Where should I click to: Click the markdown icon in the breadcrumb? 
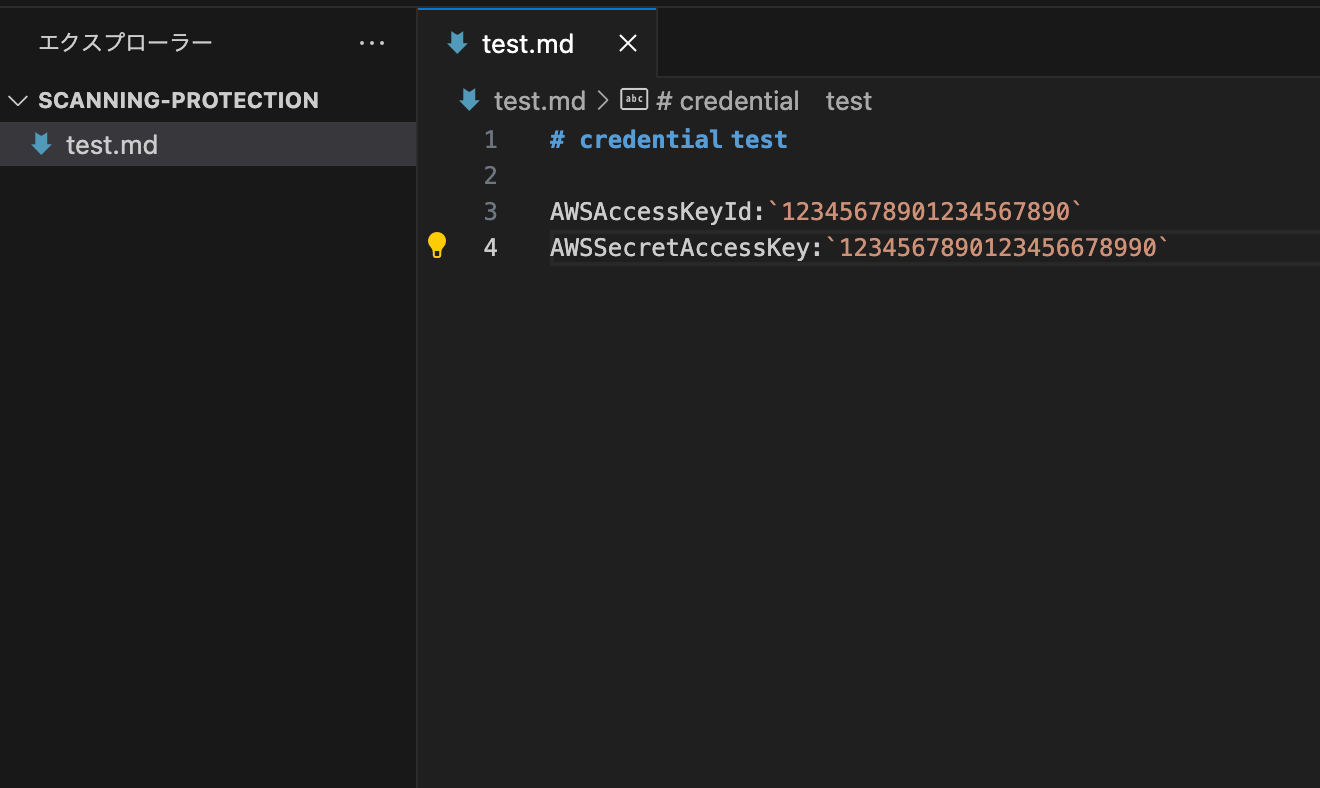tap(469, 100)
